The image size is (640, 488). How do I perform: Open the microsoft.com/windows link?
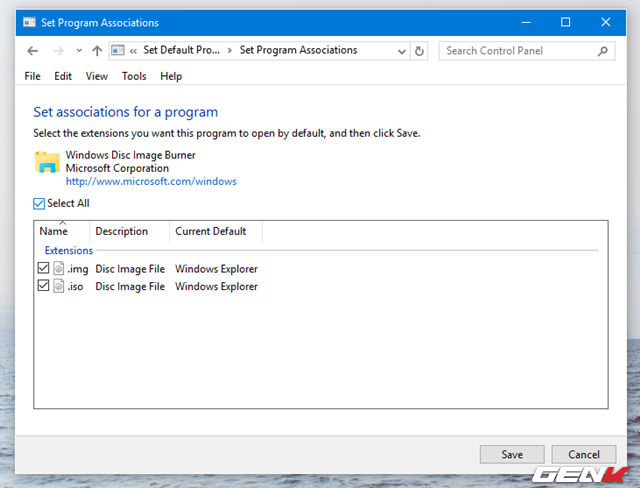pyautogui.click(x=151, y=182)
